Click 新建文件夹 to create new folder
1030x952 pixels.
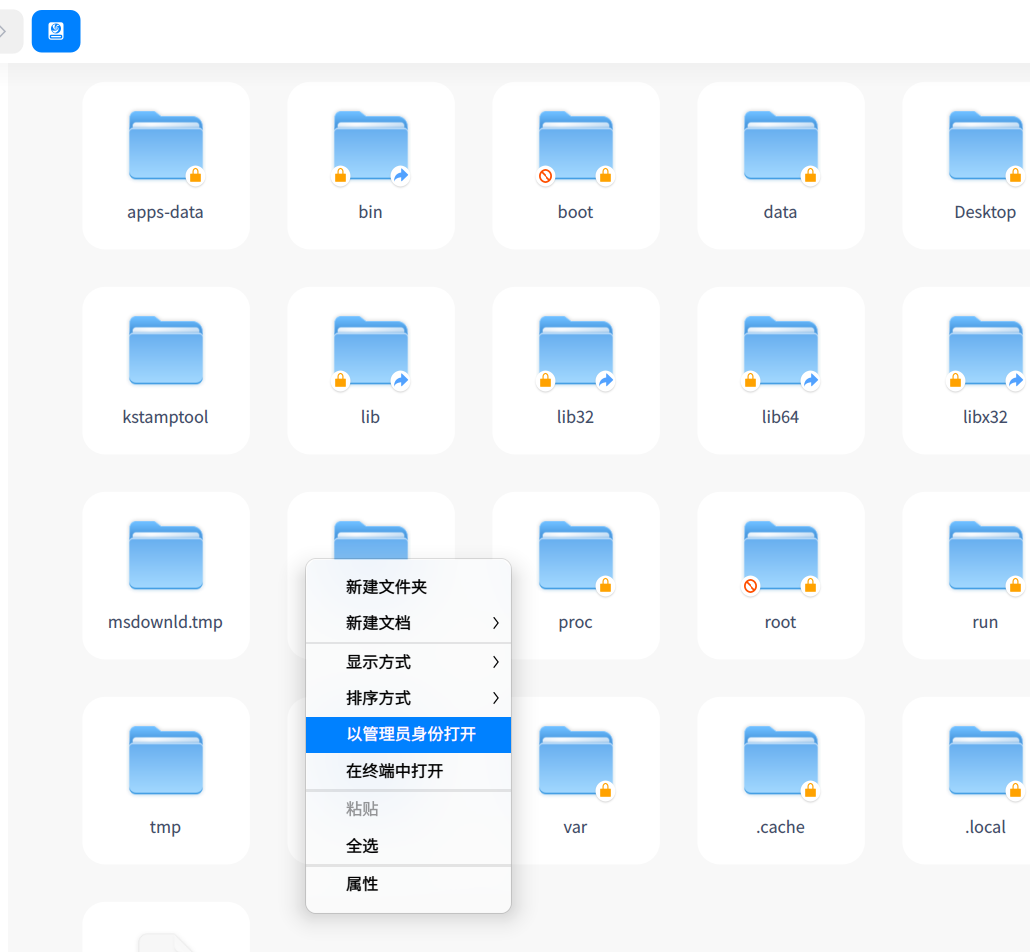click(x=408, y=588)
